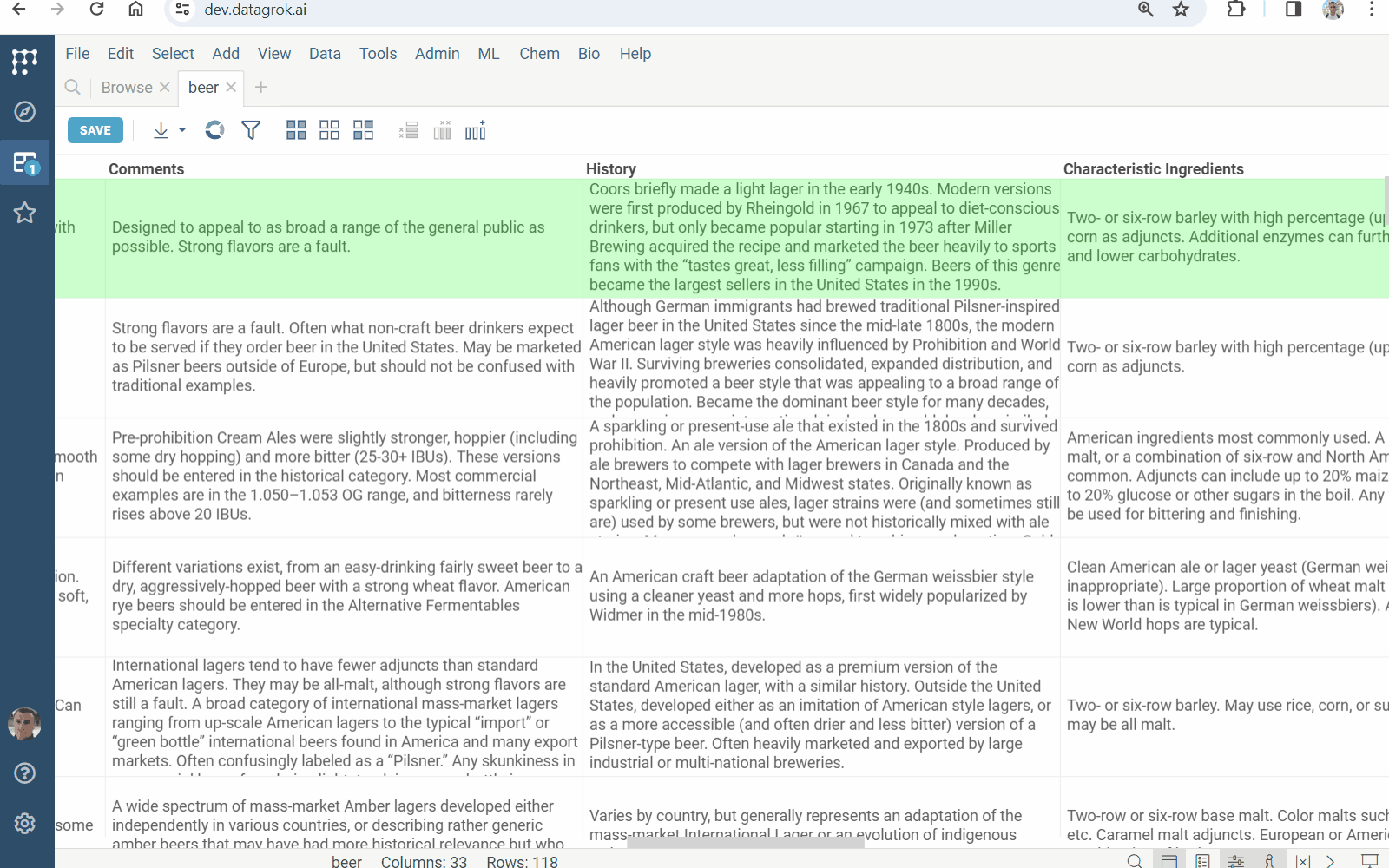The width and height of the screenshot is (1389, 868).
Task: Click the History column header
Action: [610, 169]
